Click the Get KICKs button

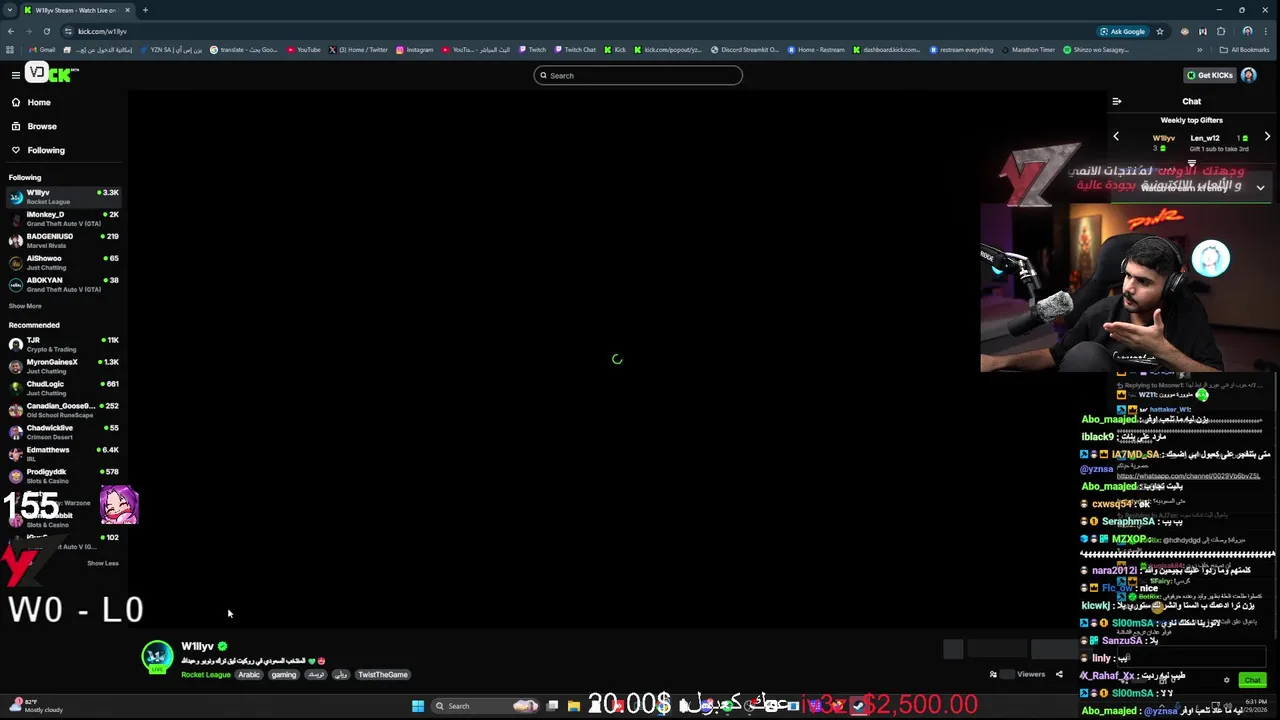click(1209, 75)
